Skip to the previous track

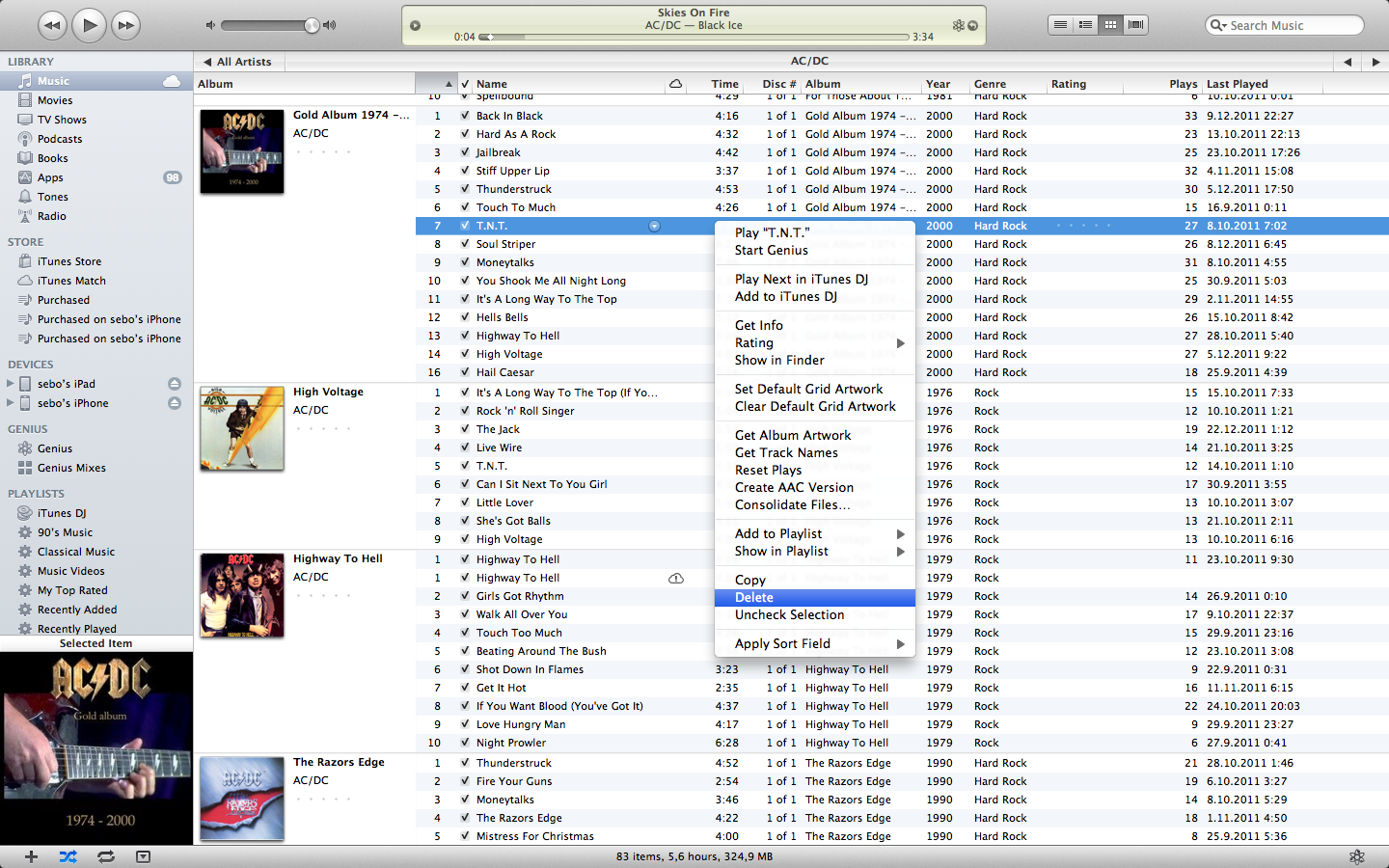[52, 25]
